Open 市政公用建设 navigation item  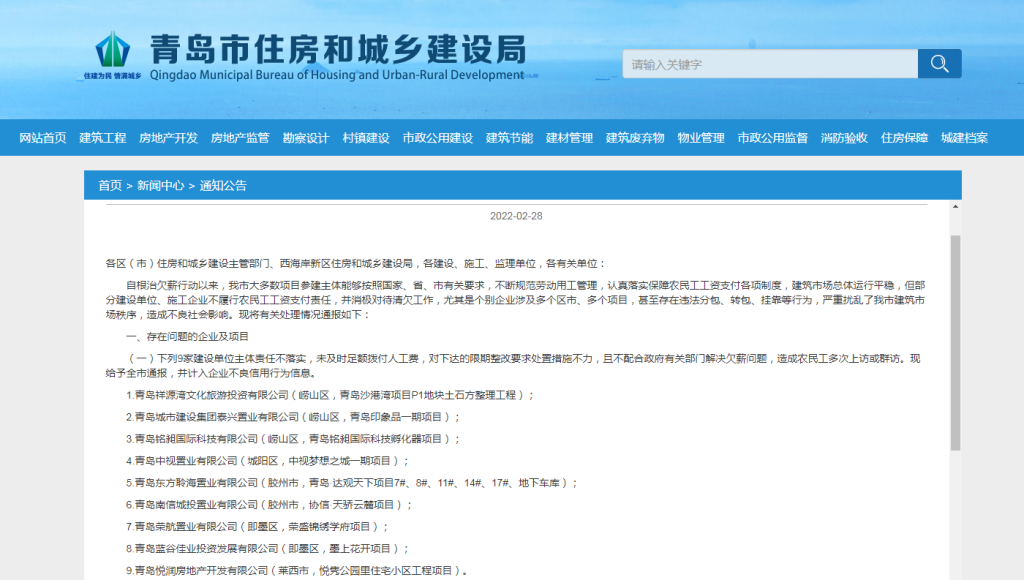tap(438, 138)
